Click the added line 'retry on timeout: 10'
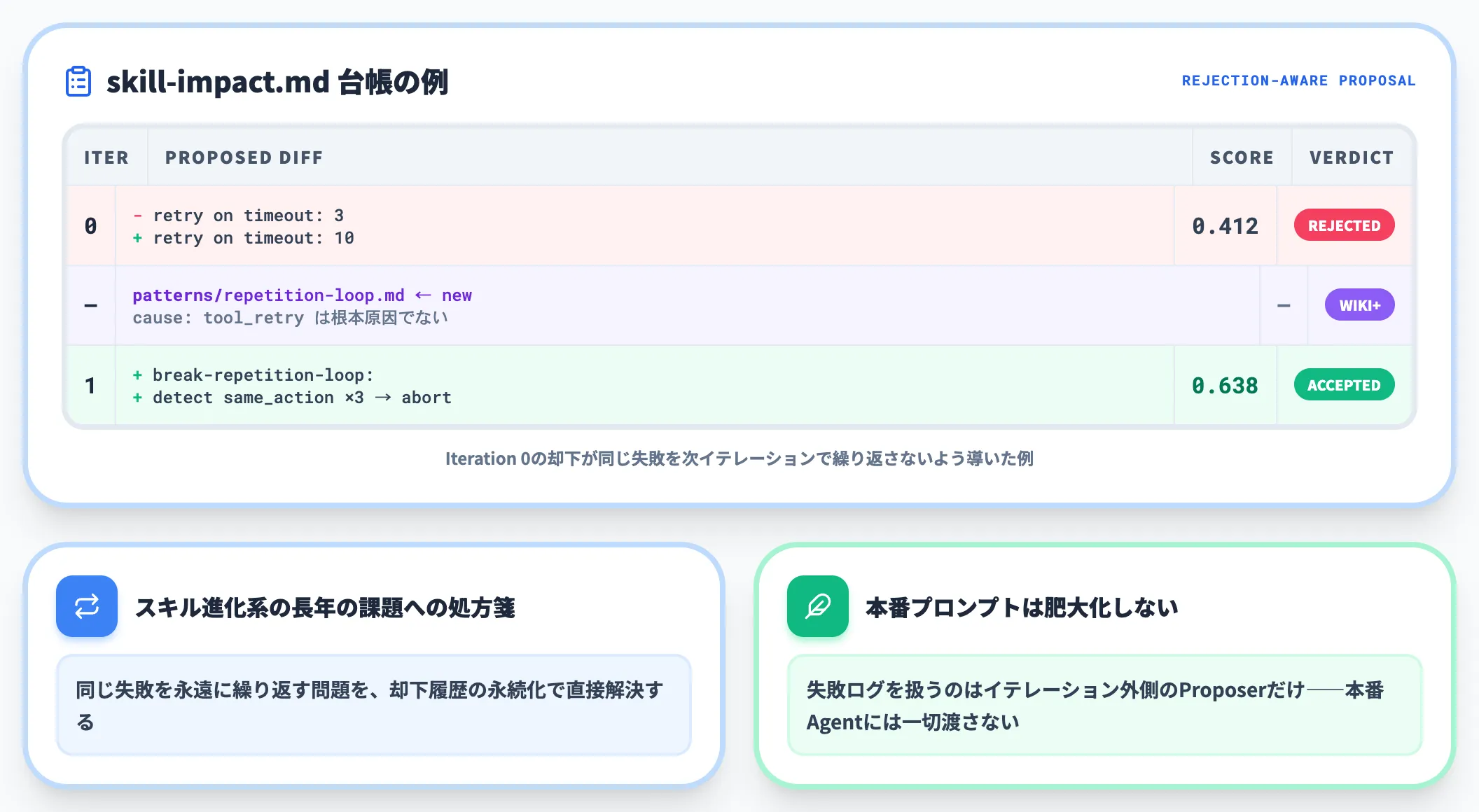 [243, 238]
